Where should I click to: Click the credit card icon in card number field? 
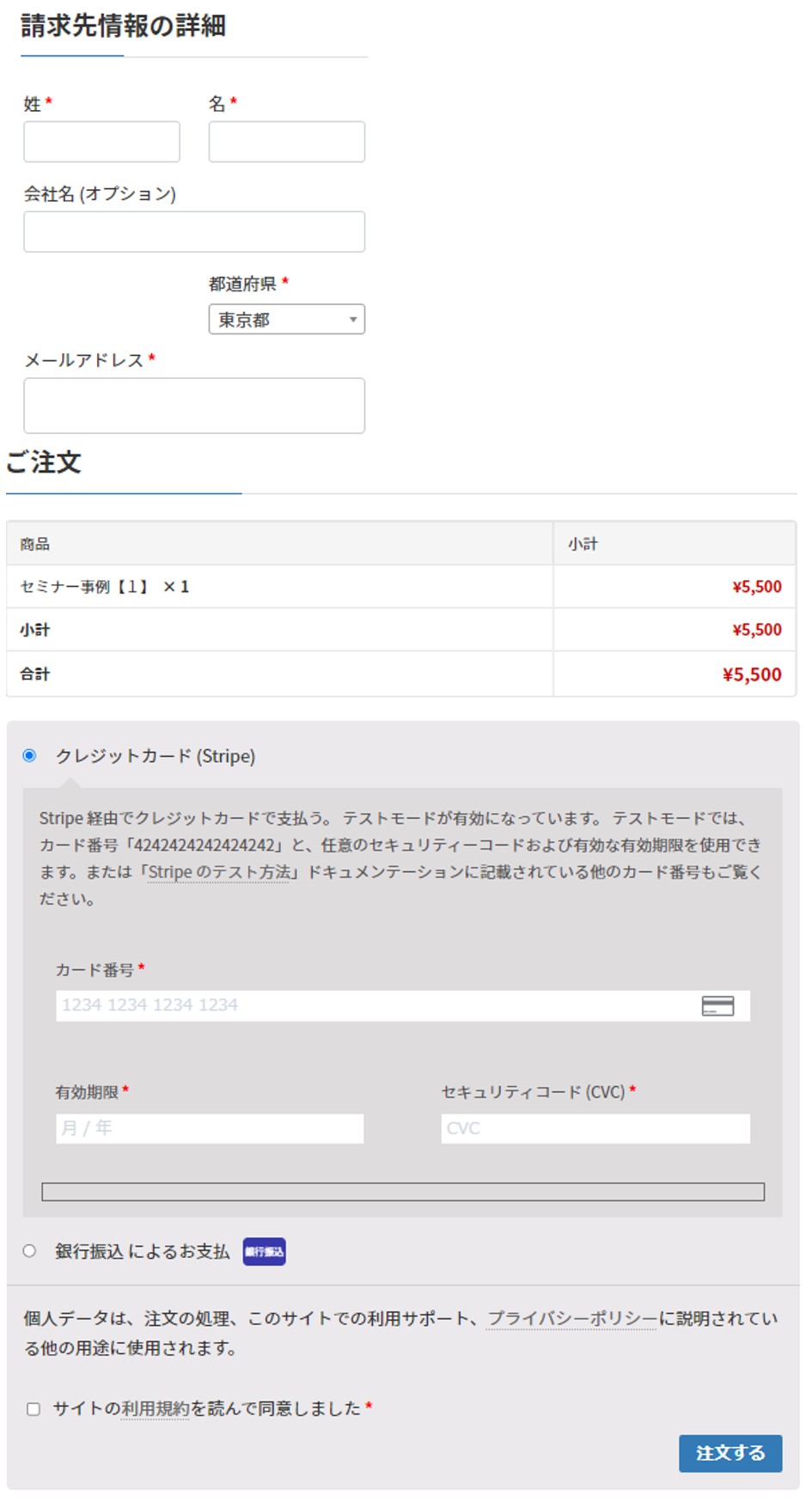717,1005
